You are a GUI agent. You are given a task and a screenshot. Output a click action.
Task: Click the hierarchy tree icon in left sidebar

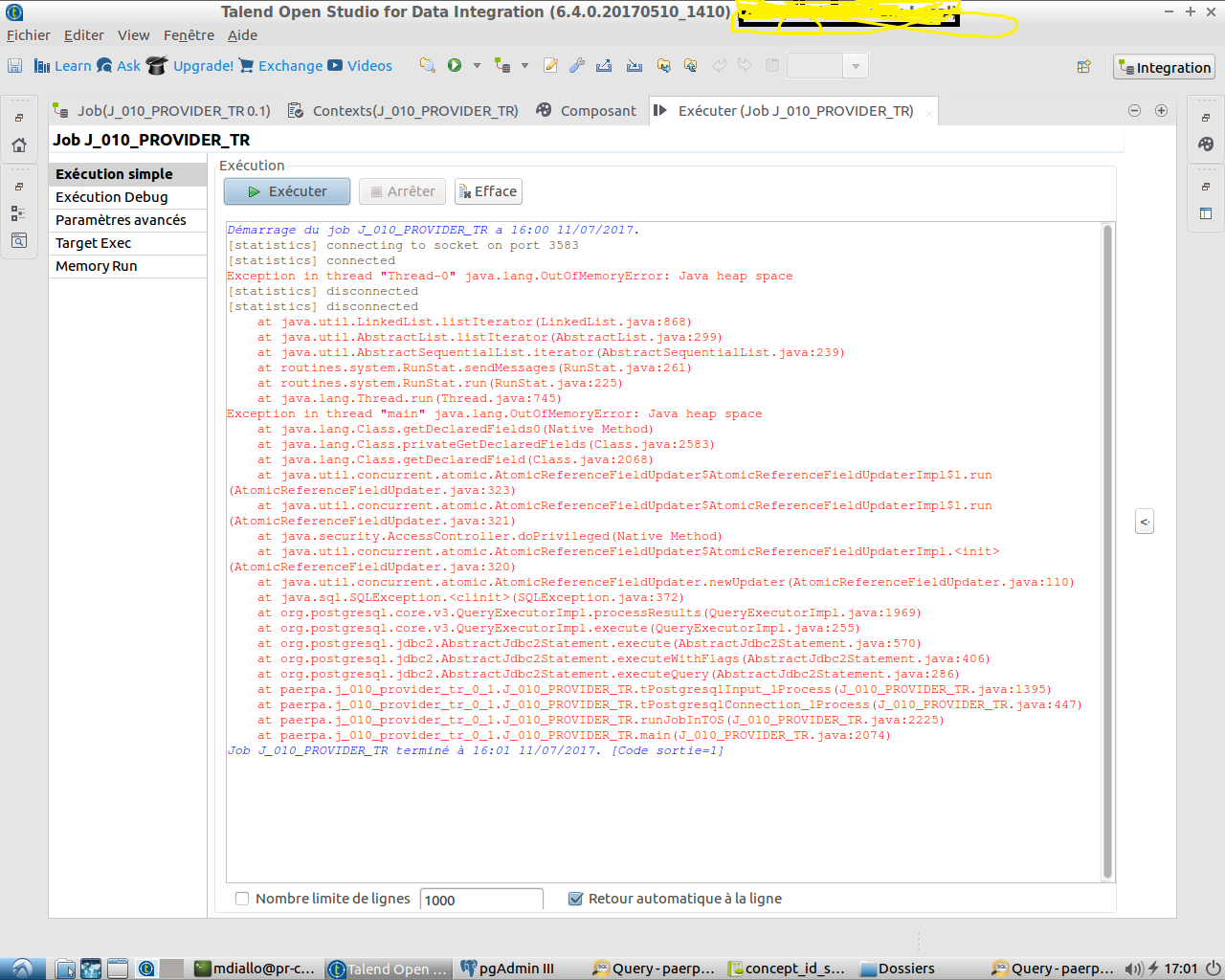click(18, 213)
